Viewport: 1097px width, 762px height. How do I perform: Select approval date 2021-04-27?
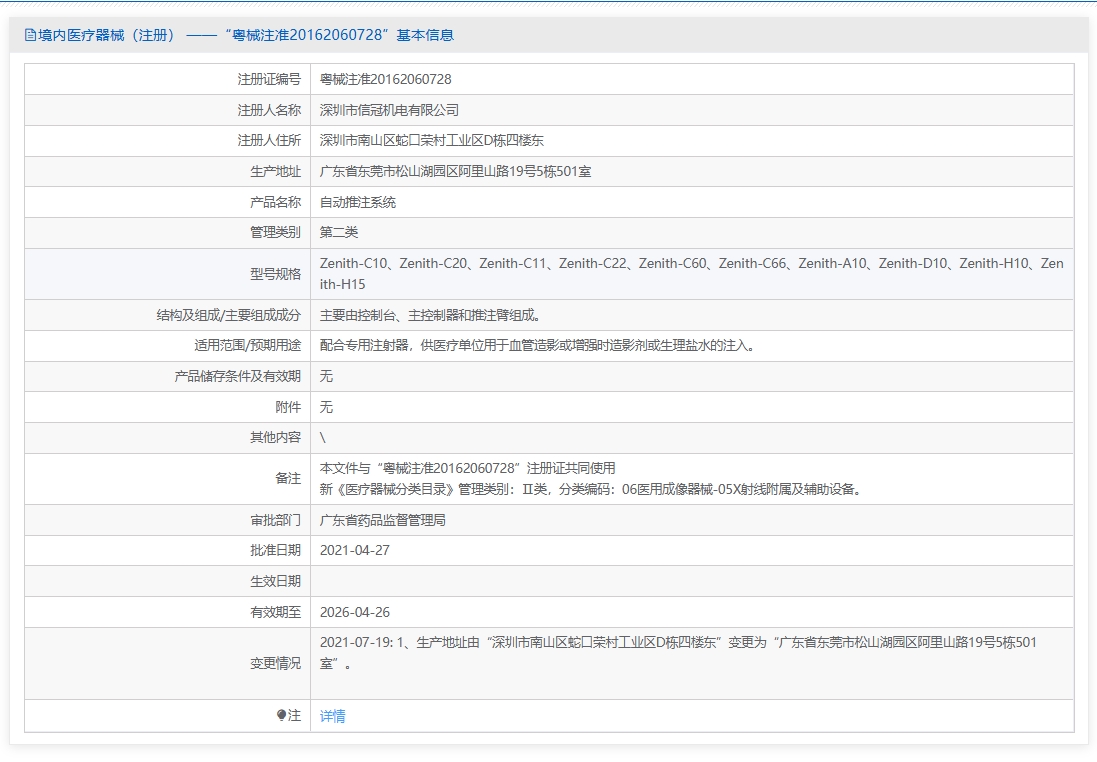click(355, 550)
